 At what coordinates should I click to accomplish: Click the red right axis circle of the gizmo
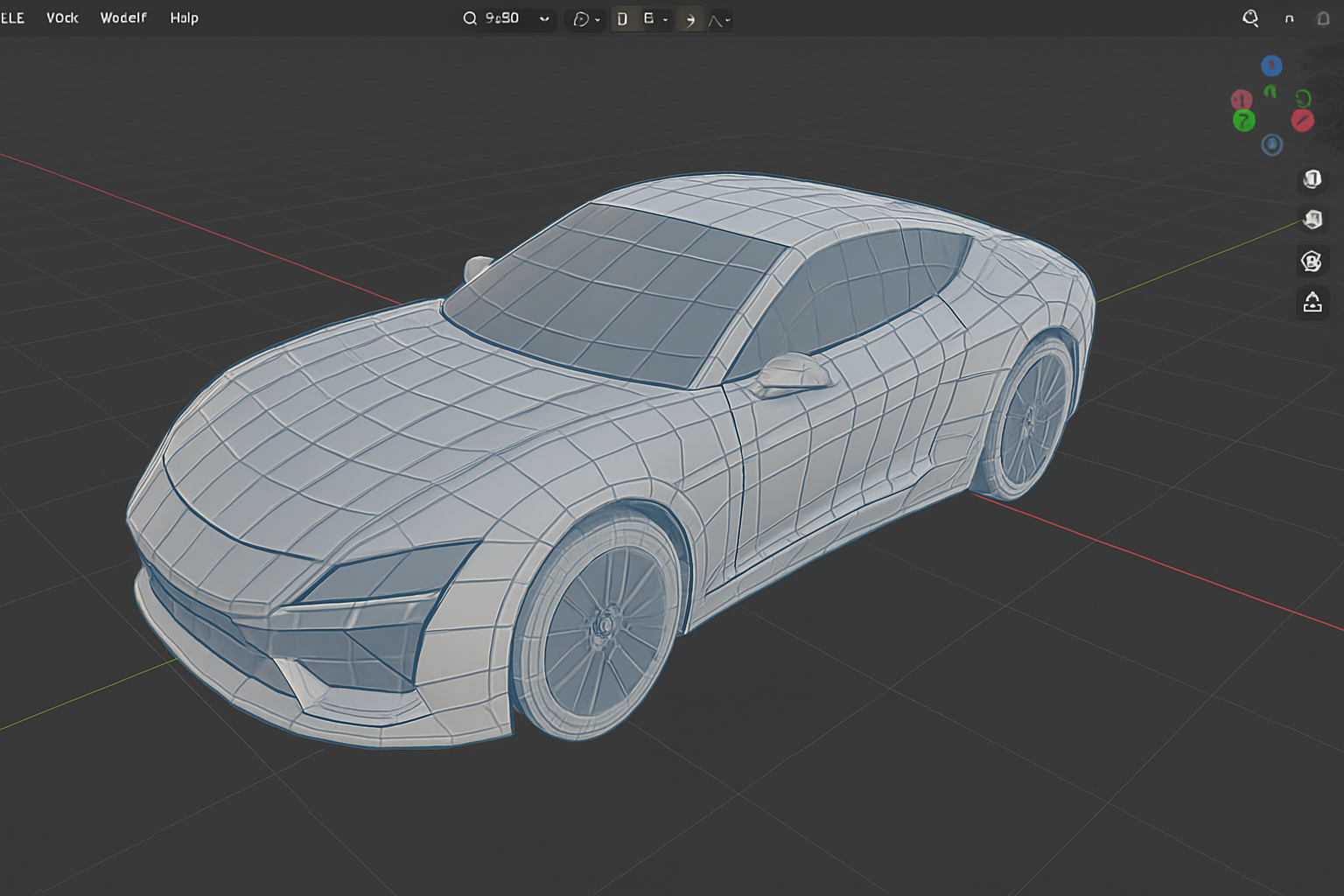click(1302, 121)
